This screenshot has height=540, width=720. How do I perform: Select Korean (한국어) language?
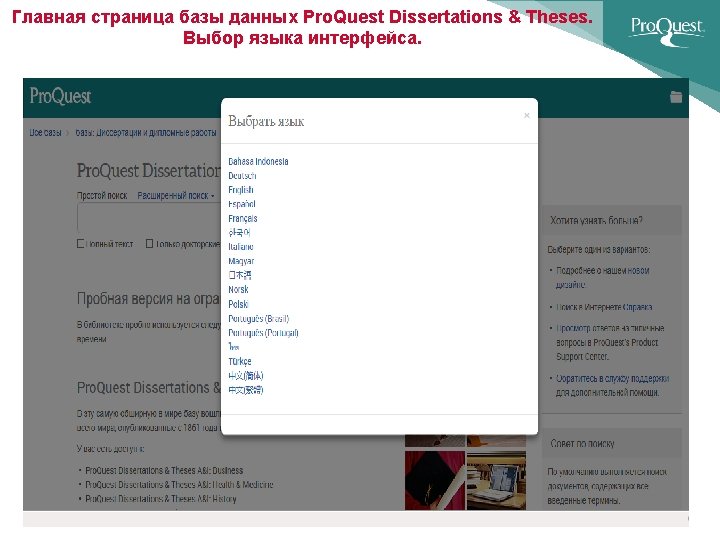pyautogui.click(x=239, y=232)
